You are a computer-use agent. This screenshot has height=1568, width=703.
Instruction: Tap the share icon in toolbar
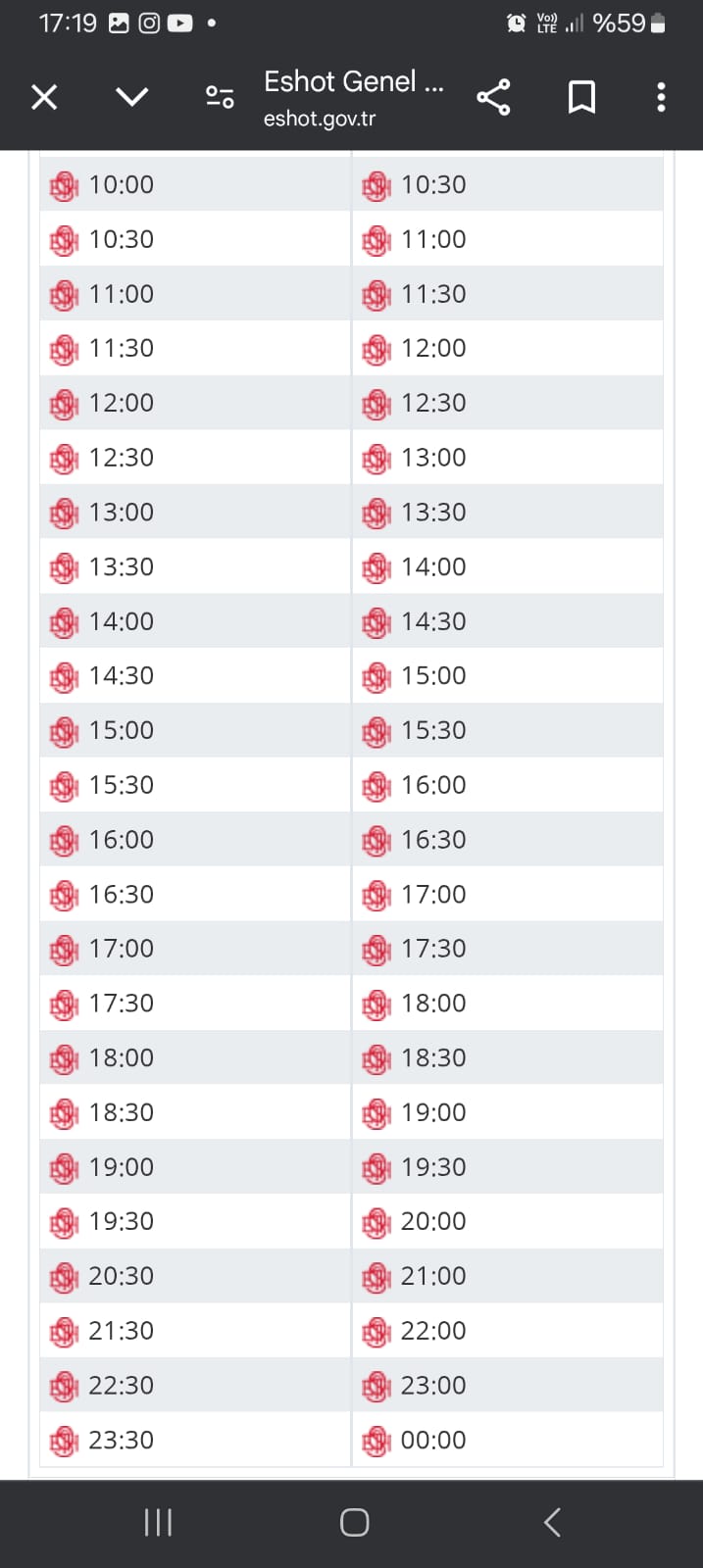coord(493,97)
